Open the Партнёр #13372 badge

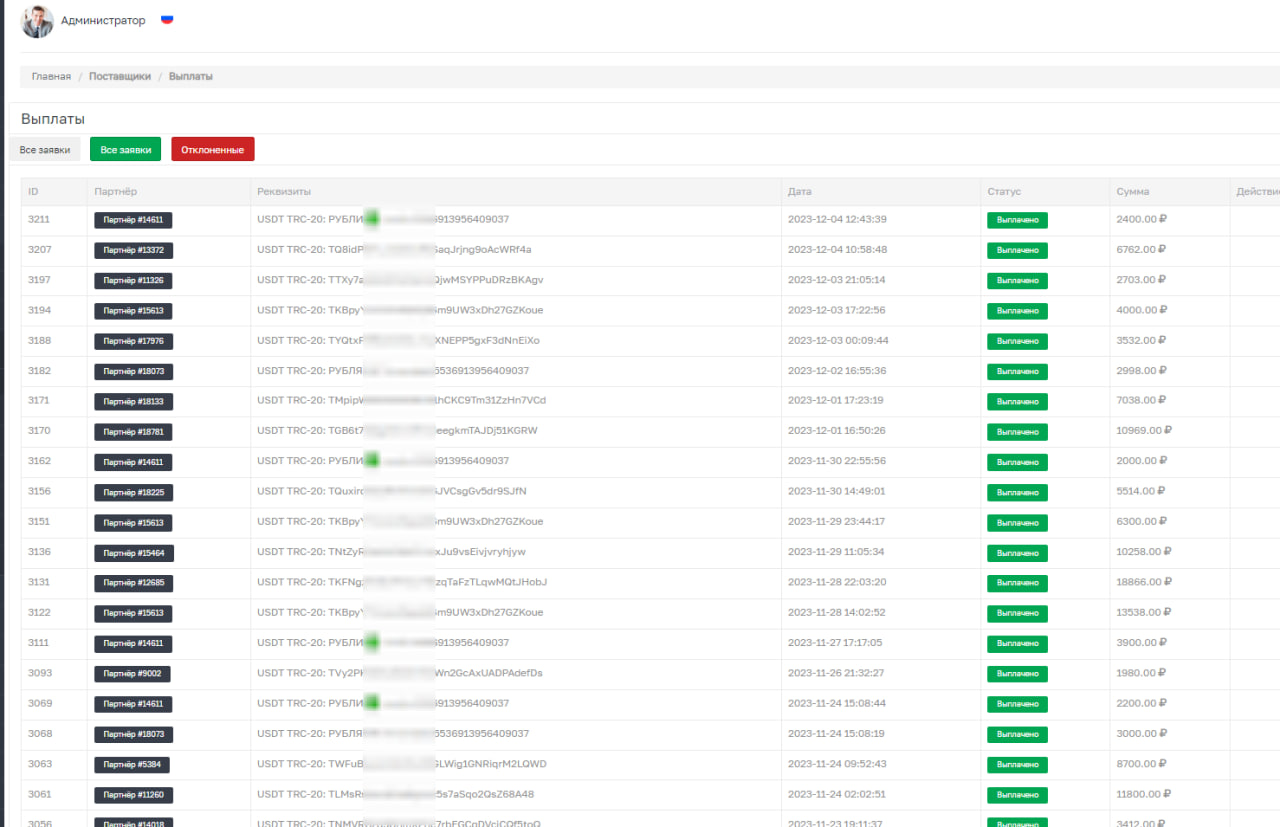click(133, 250)
